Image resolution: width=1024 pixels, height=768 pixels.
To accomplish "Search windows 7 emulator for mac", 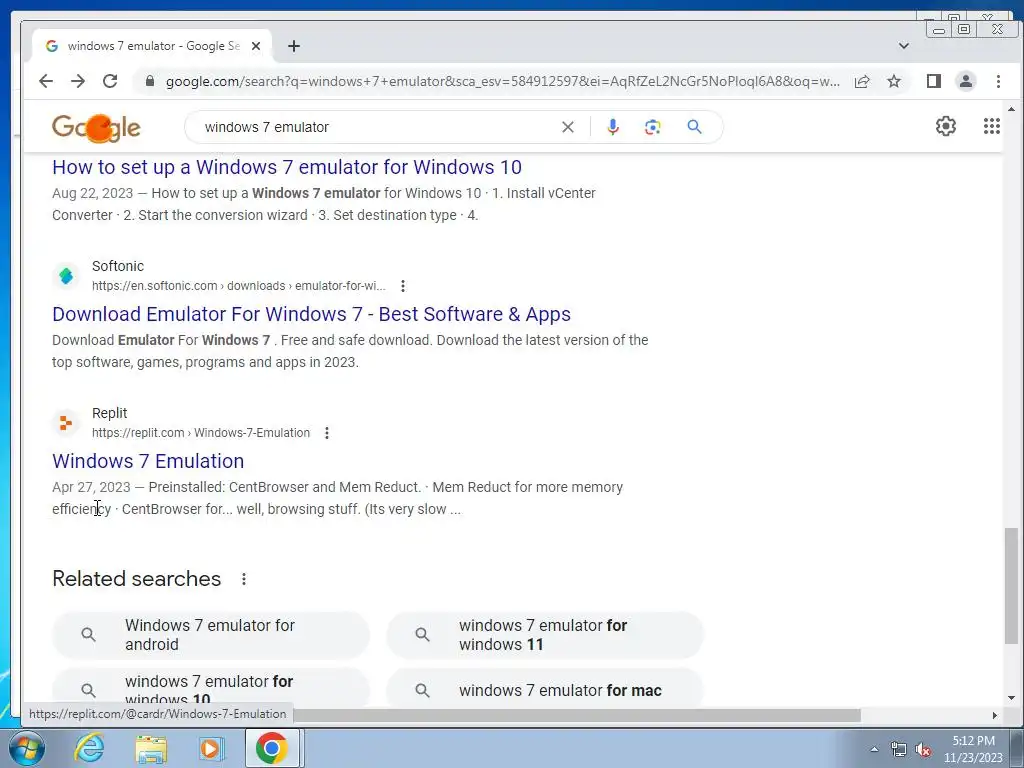I will [x=545, y=688].
